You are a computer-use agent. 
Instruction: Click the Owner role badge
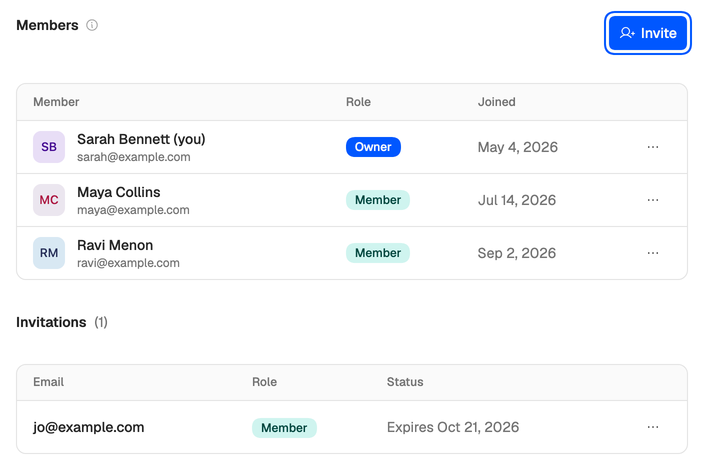click(x=373, y=147)
